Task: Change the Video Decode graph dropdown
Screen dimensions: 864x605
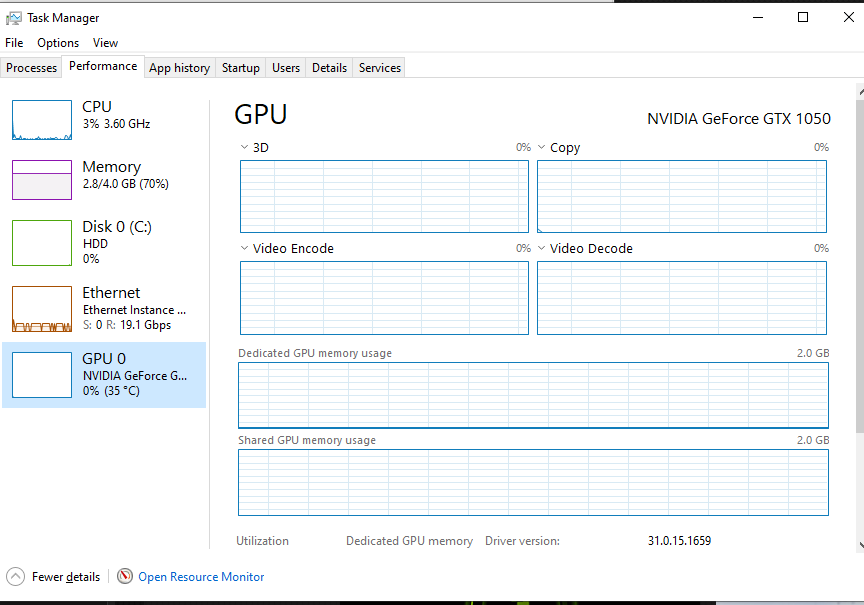Action: pyautogui.click(x=542, y=248)
